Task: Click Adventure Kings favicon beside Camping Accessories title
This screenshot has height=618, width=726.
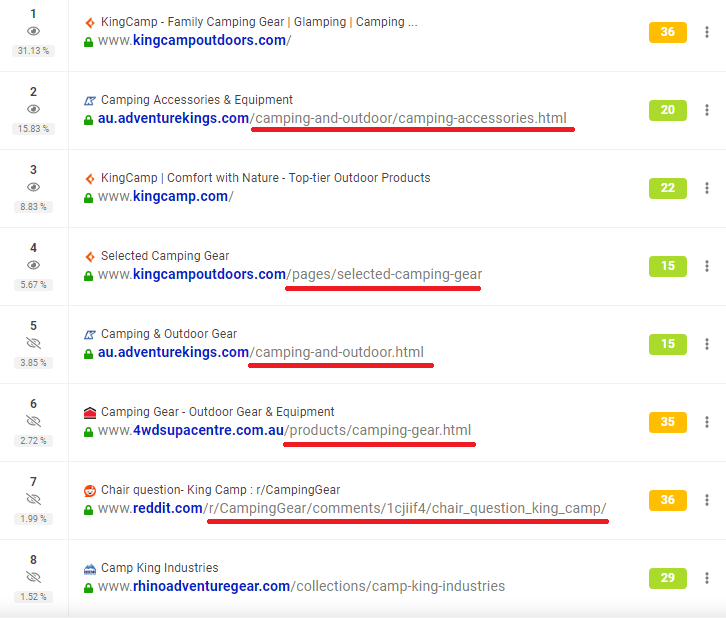Action: 90,100
